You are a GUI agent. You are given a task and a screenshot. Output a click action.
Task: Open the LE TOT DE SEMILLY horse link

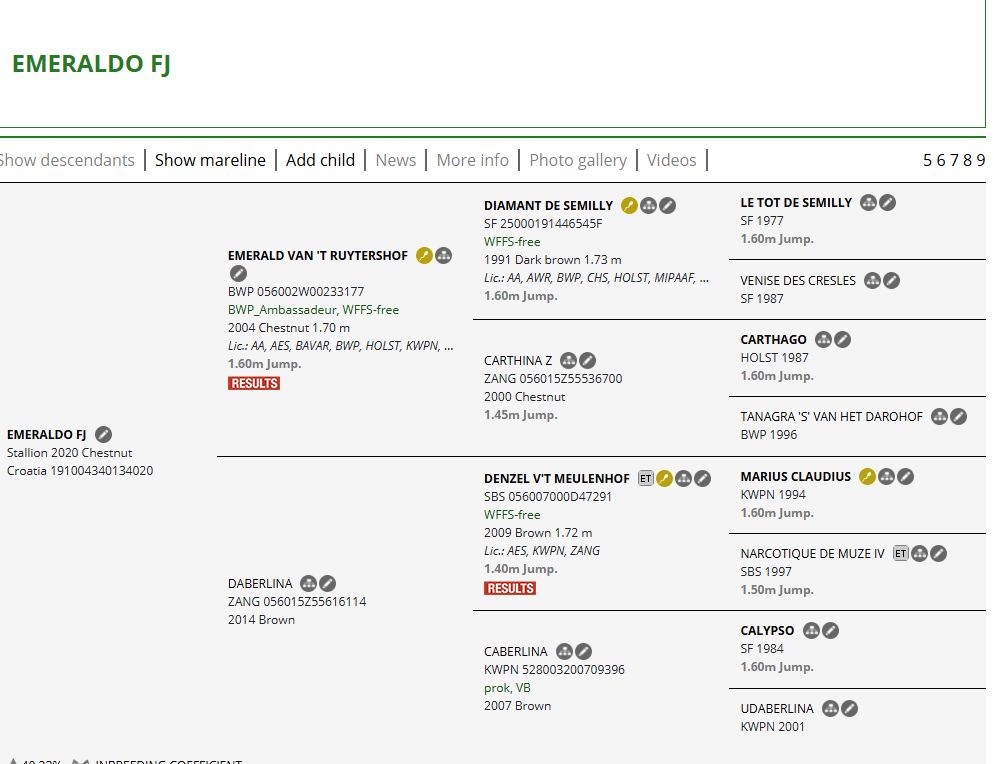796,203
